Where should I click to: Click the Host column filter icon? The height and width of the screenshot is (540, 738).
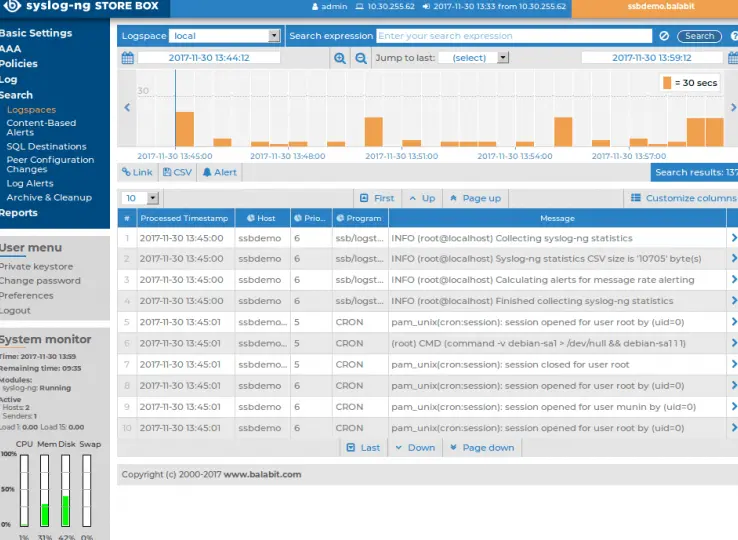click(x=251, y=218)
